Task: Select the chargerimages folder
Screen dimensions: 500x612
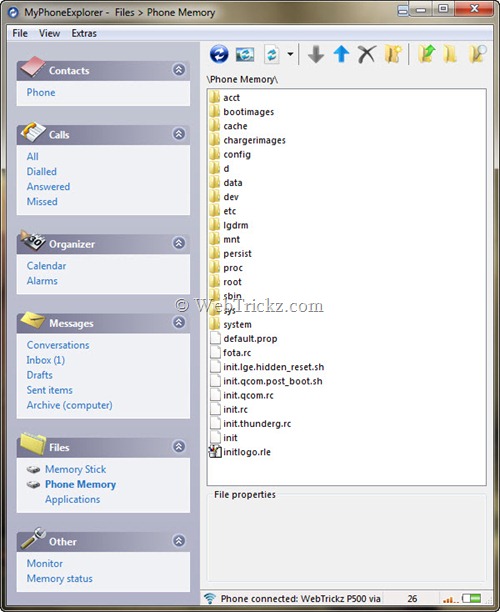Action: tap(254, 141)
